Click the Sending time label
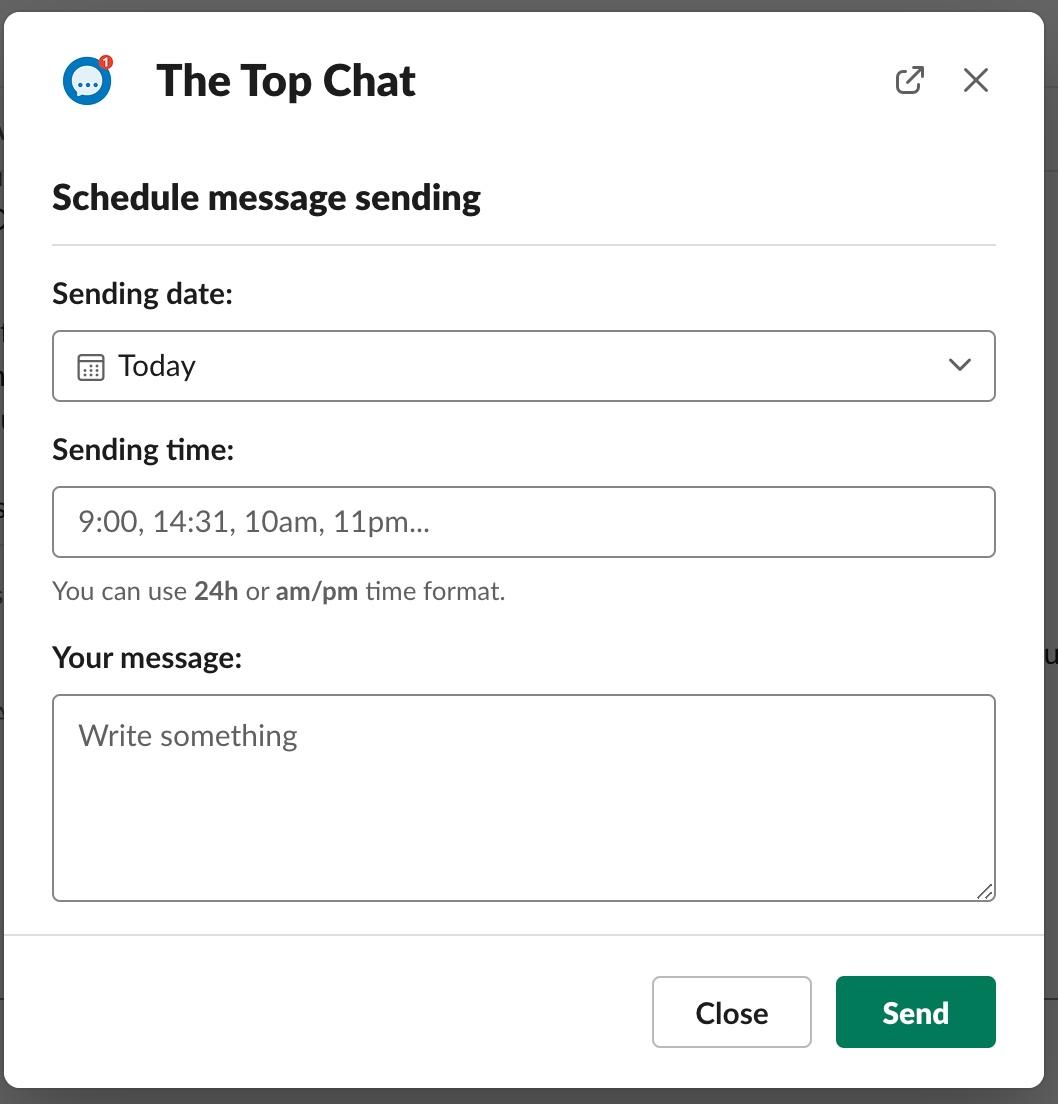Image resolution: width=1058 pixels, height=1104 pixels. click(143, 450)
